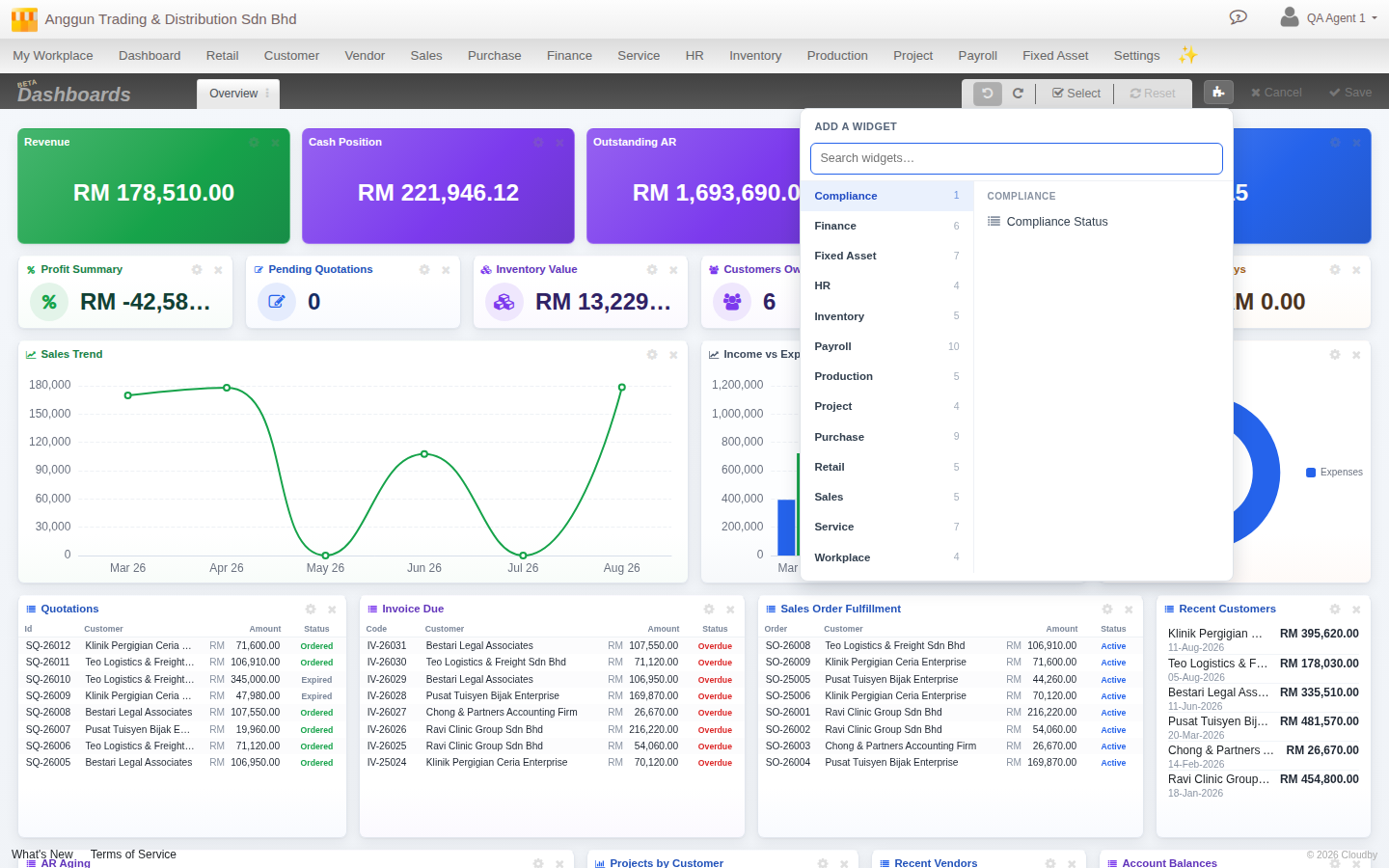Expand HR widget category
This screenshot has width=1389, height=868.
(x=886, y=285)
